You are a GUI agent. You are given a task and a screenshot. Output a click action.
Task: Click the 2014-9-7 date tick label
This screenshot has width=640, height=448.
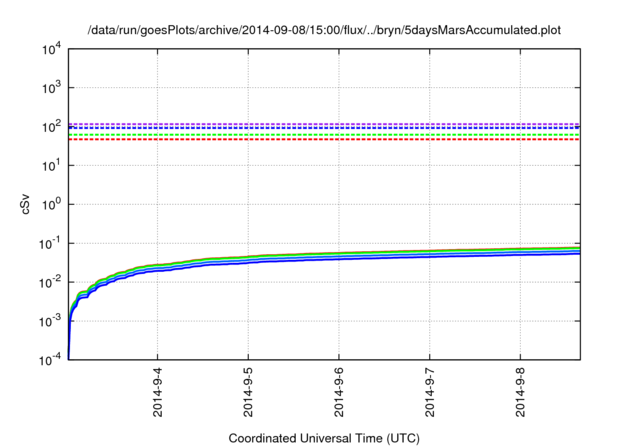click(429, 392)
